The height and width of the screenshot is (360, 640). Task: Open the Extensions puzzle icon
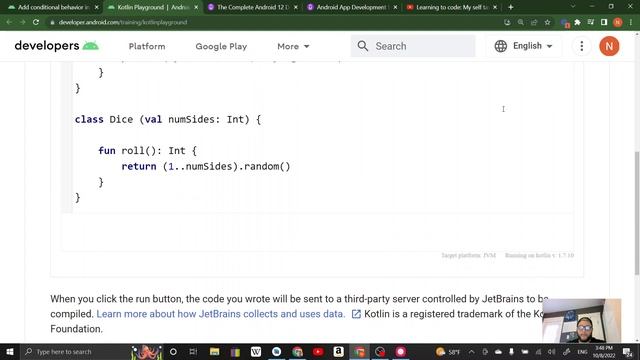[578, 22]
